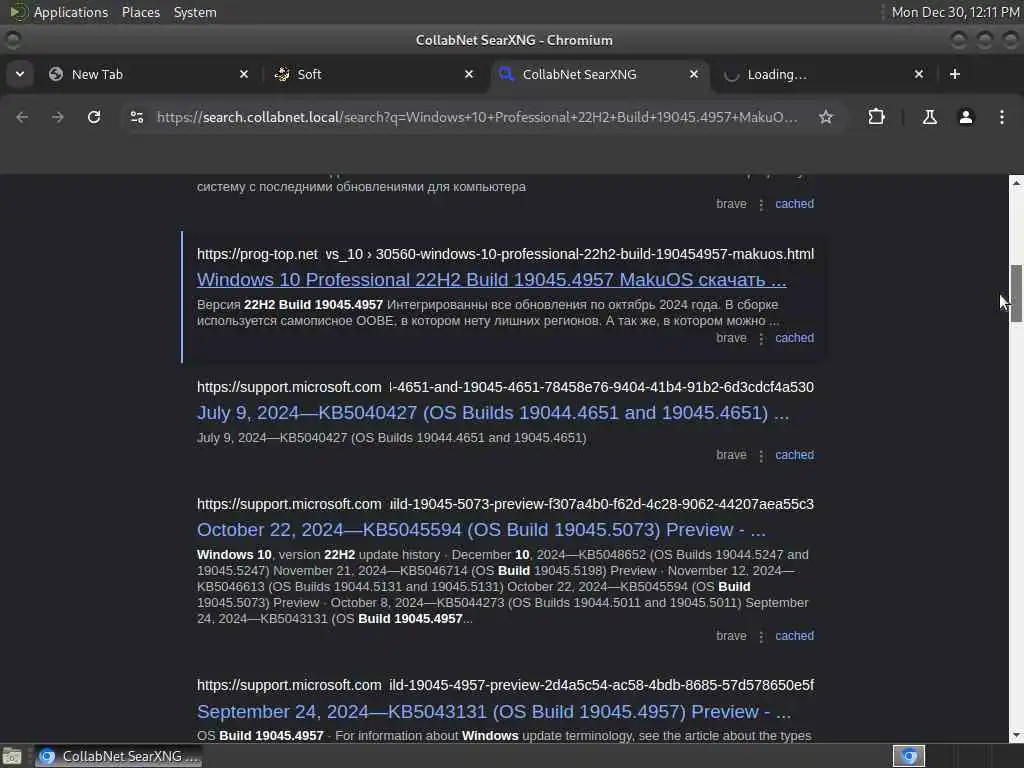The width and height of the screenshot is (1024, 768).
Task: Click the Chromium window menu icon in the title bar
Action: click(x=12, y=40)
